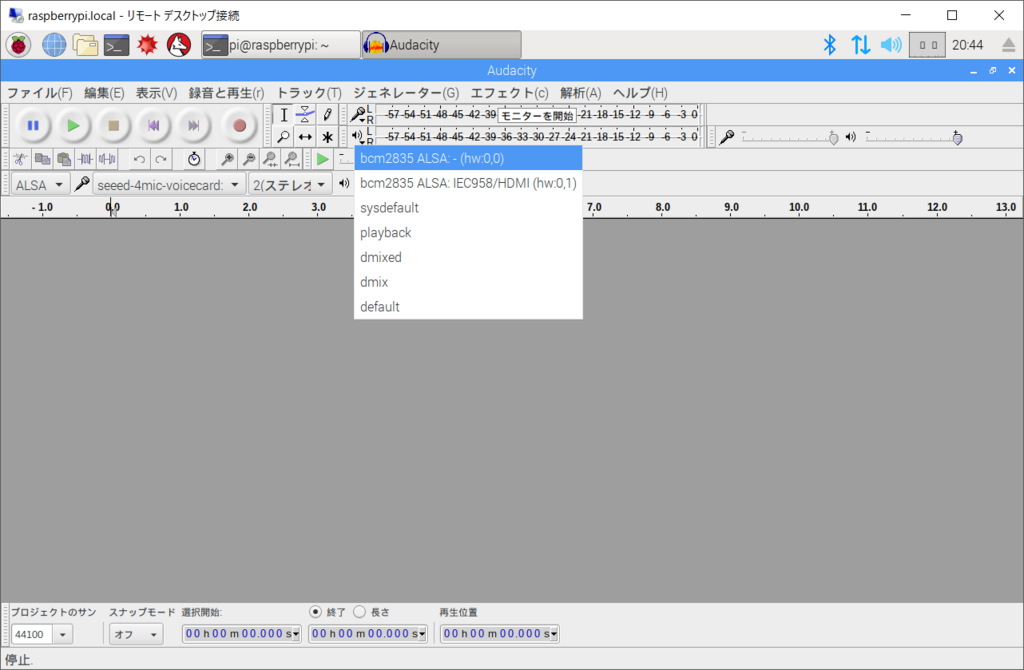The width and height of the screenshot is (1024, 670).
Task: Click the Copy icon in edit toolbar
Action: (42, 159)
